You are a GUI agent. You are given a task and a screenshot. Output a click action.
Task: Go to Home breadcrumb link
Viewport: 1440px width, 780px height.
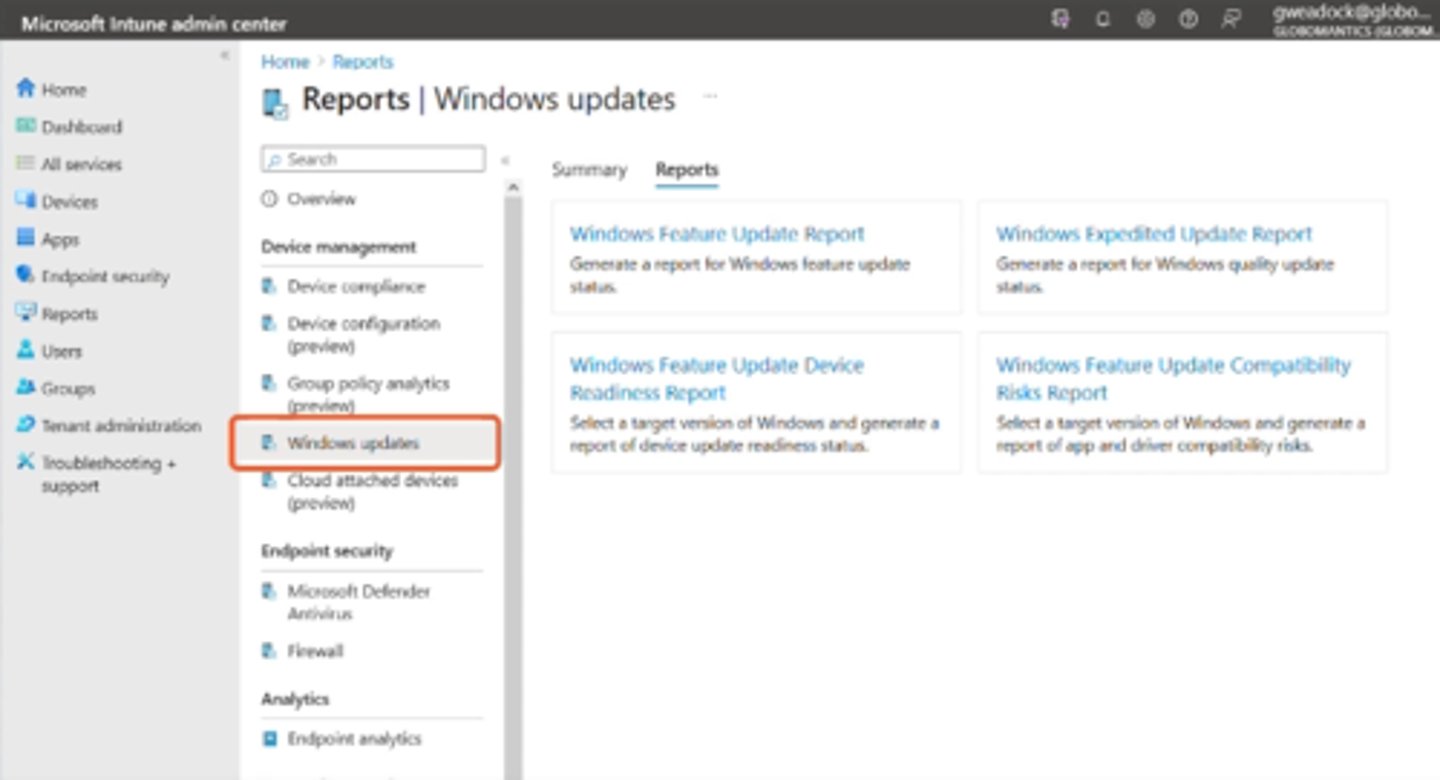285,62
